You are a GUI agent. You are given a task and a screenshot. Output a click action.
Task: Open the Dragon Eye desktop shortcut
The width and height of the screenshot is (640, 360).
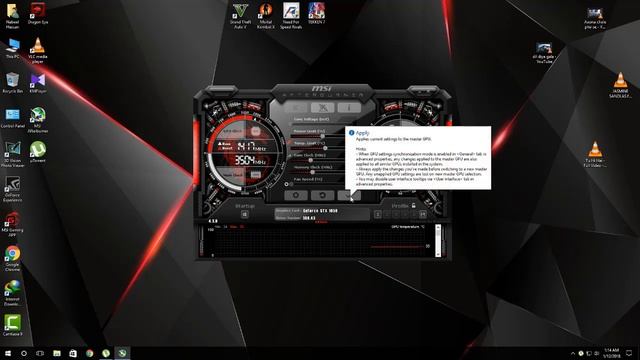pos(38,13)
